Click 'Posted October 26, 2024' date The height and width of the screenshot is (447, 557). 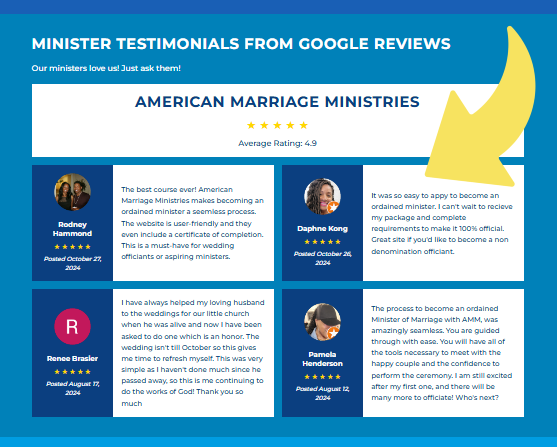tap(323, 258)
